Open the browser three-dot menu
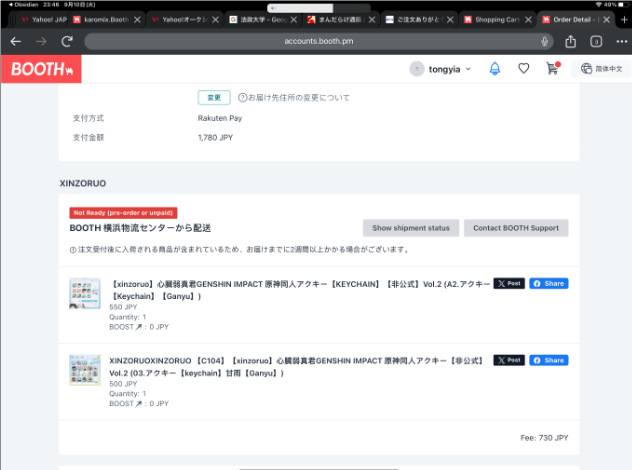 622,41
